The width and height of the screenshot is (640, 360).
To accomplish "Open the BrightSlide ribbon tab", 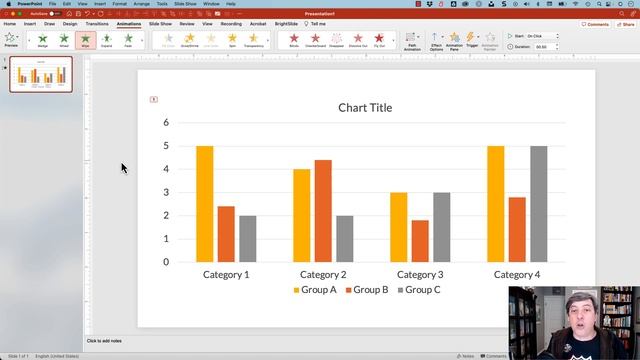I will 286,24.
